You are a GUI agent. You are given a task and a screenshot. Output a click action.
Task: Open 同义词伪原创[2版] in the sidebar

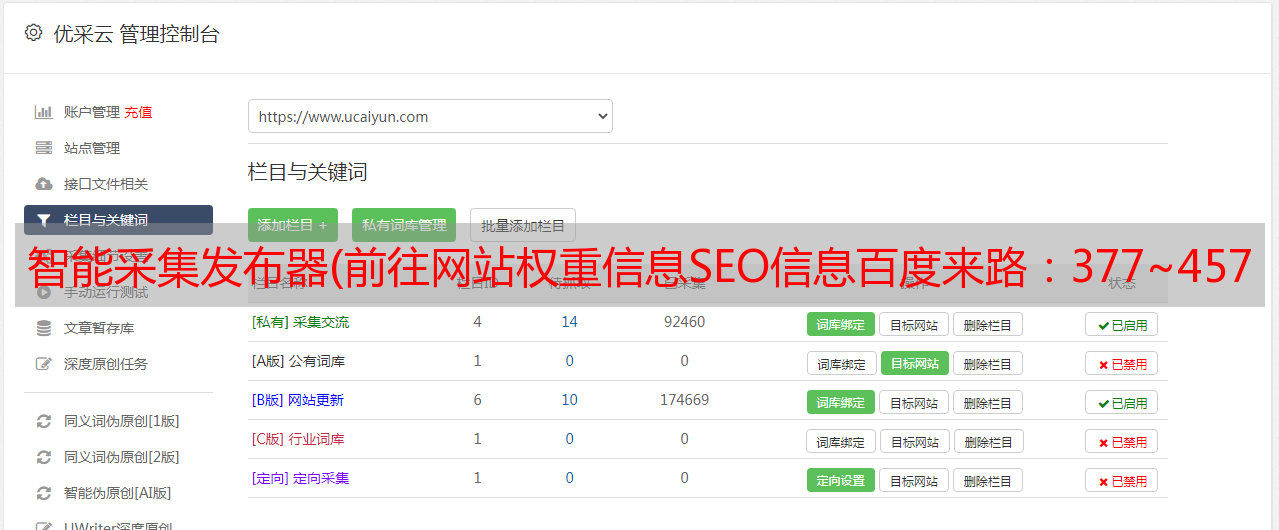click(122, 457)
